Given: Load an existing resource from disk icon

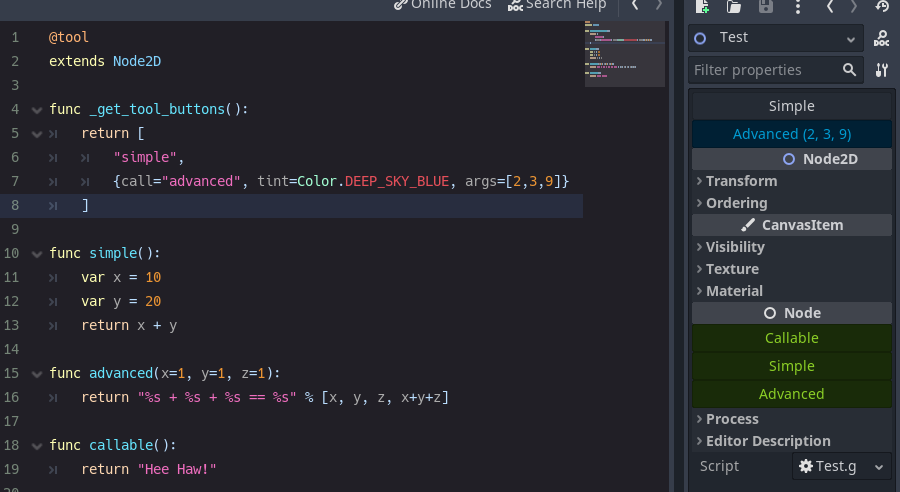Looking at the screenshot, I should pos(734,6).
